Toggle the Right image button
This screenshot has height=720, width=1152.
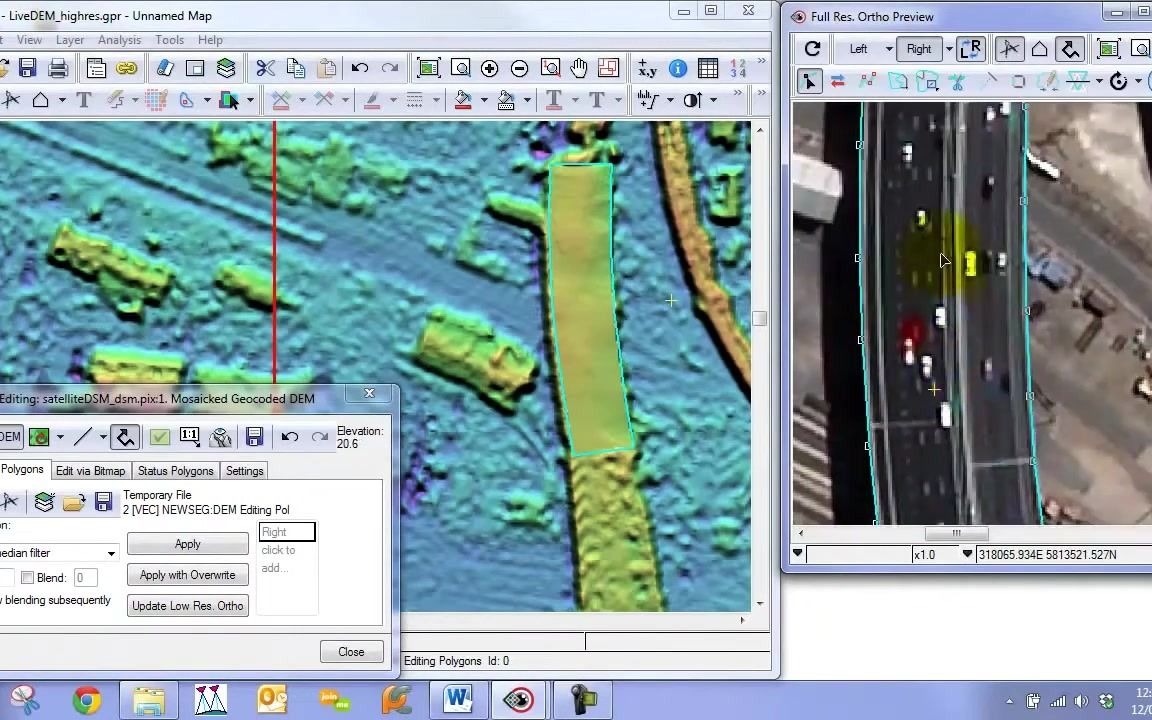918,49
